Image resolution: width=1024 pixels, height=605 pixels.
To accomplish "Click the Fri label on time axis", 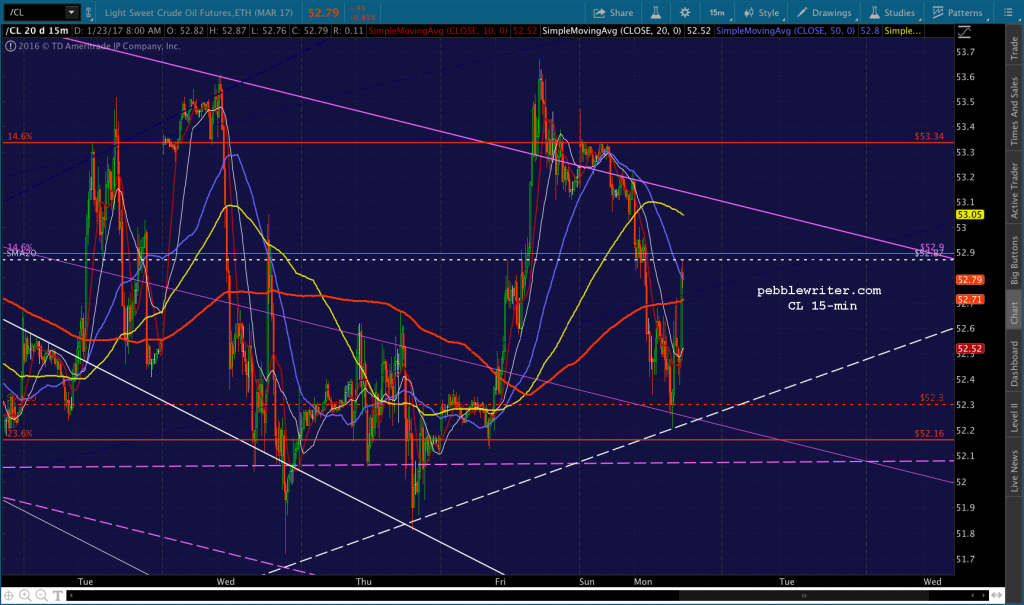I will (x=500, y=581).
